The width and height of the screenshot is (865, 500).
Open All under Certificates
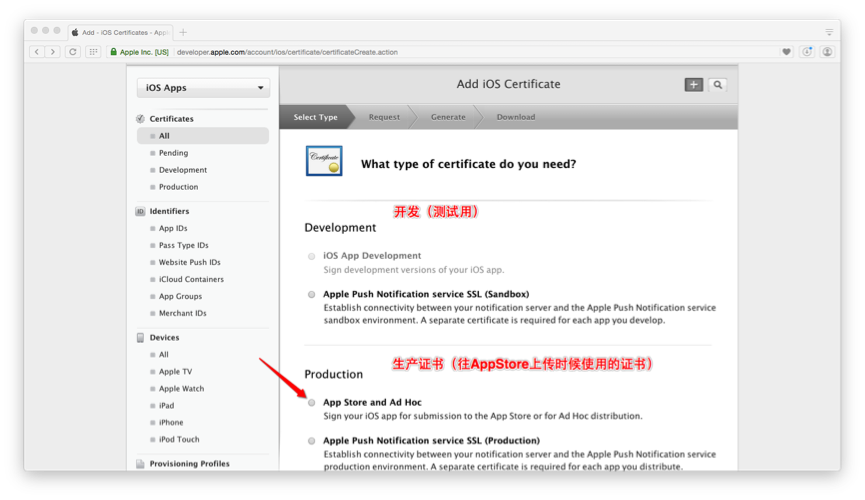point(203,136)
